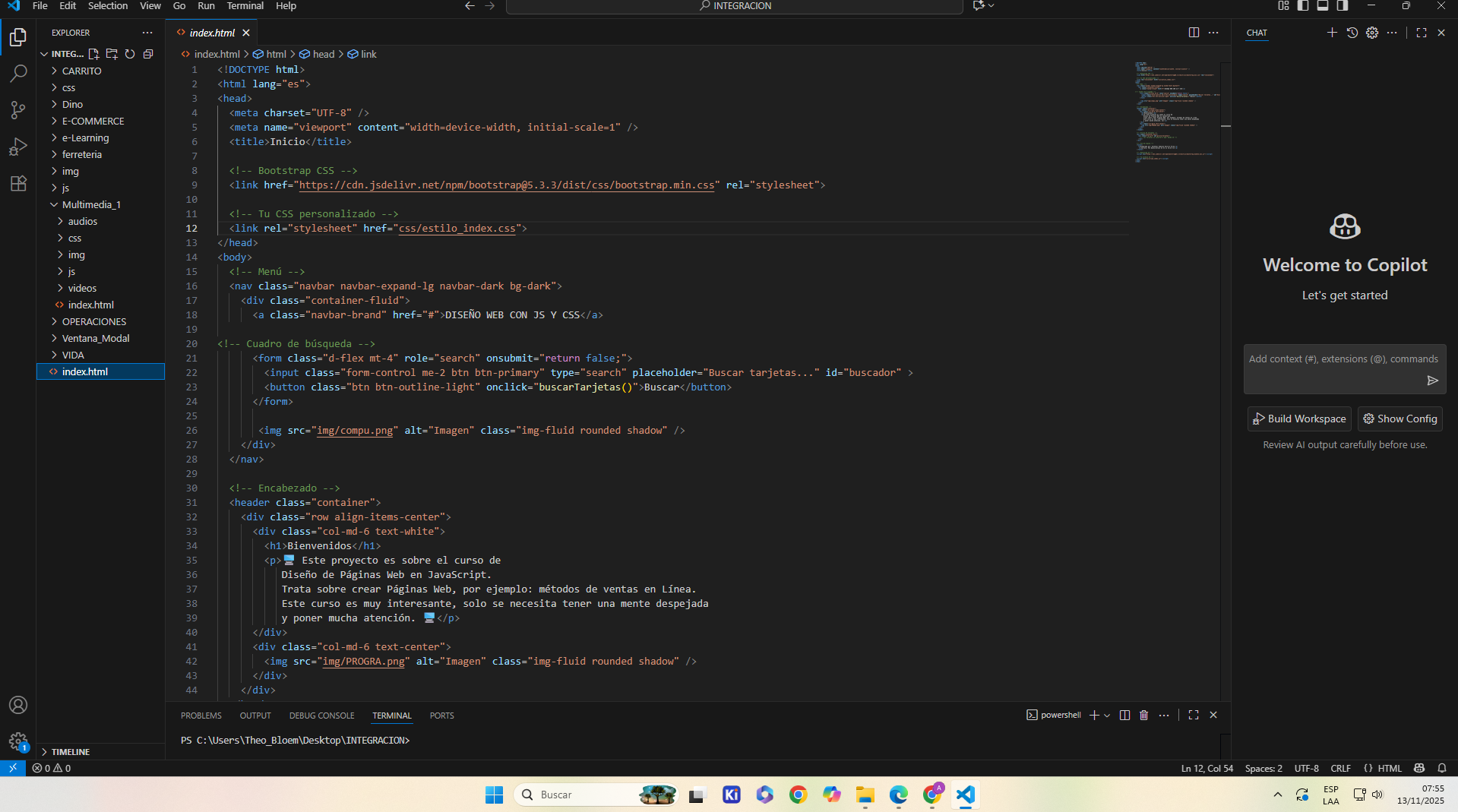Kill the terminal with trash icon
Image resolution: width=1458 pixels, height=812 pixels.
[x=1143, y=715]
